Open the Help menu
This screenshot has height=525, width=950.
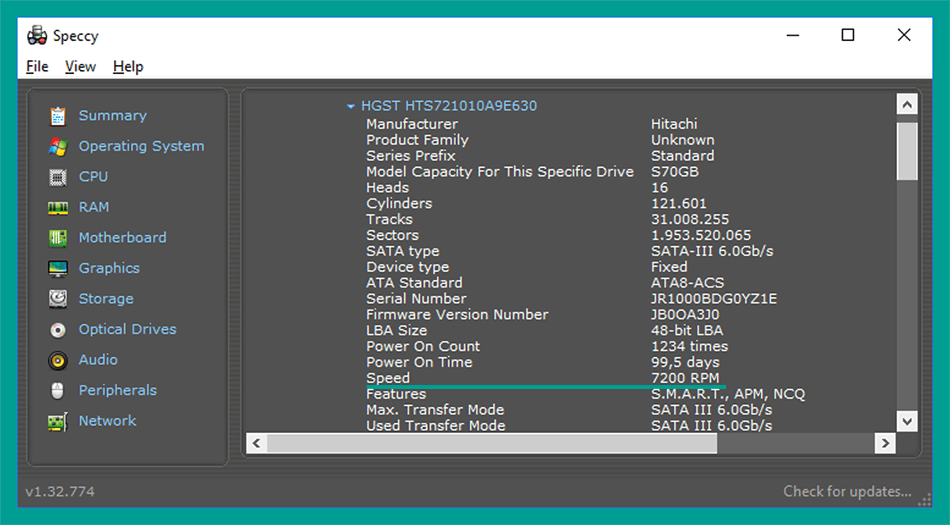tap(128, 67)
